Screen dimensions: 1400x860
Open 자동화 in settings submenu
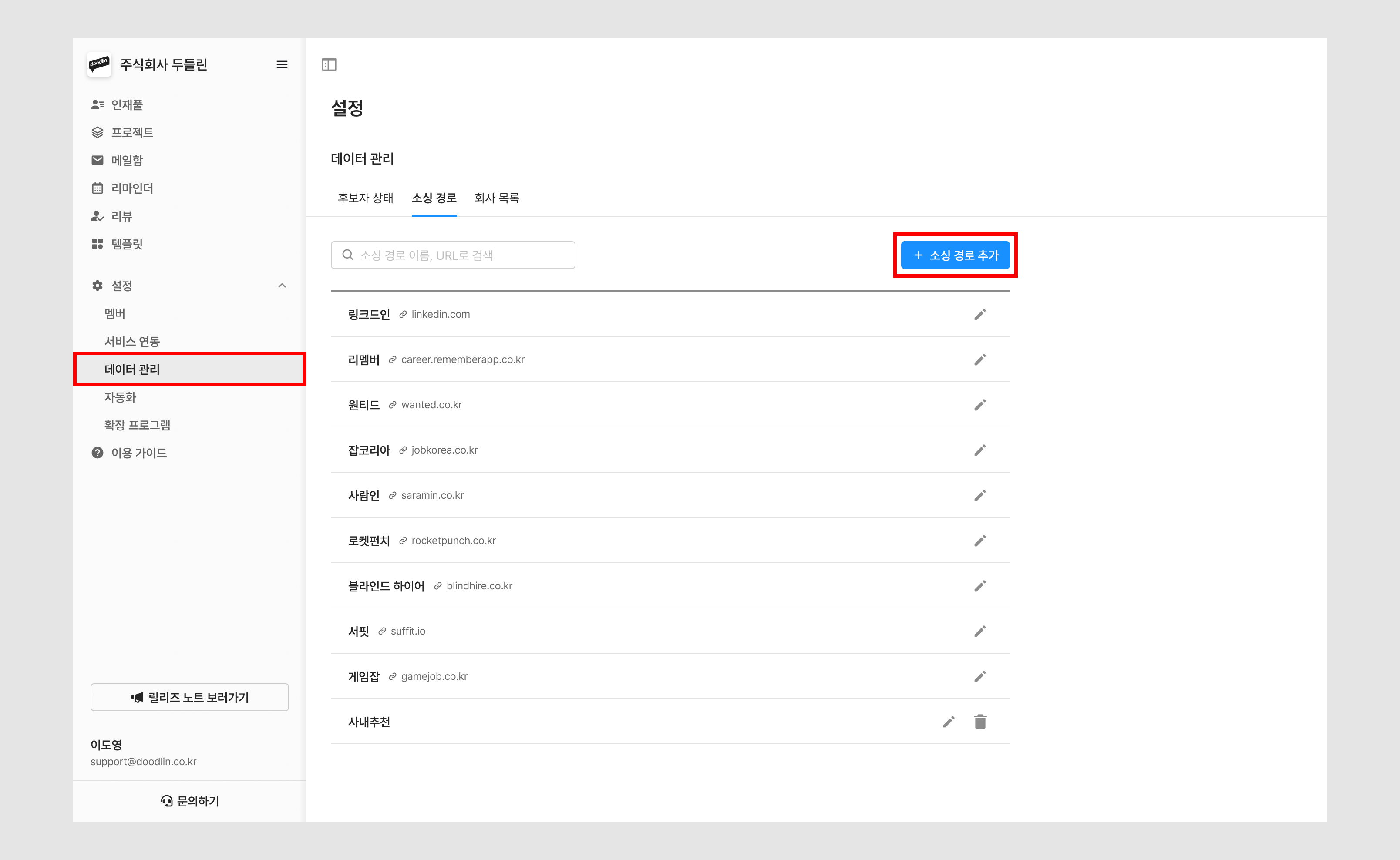[x=120, y=397]
